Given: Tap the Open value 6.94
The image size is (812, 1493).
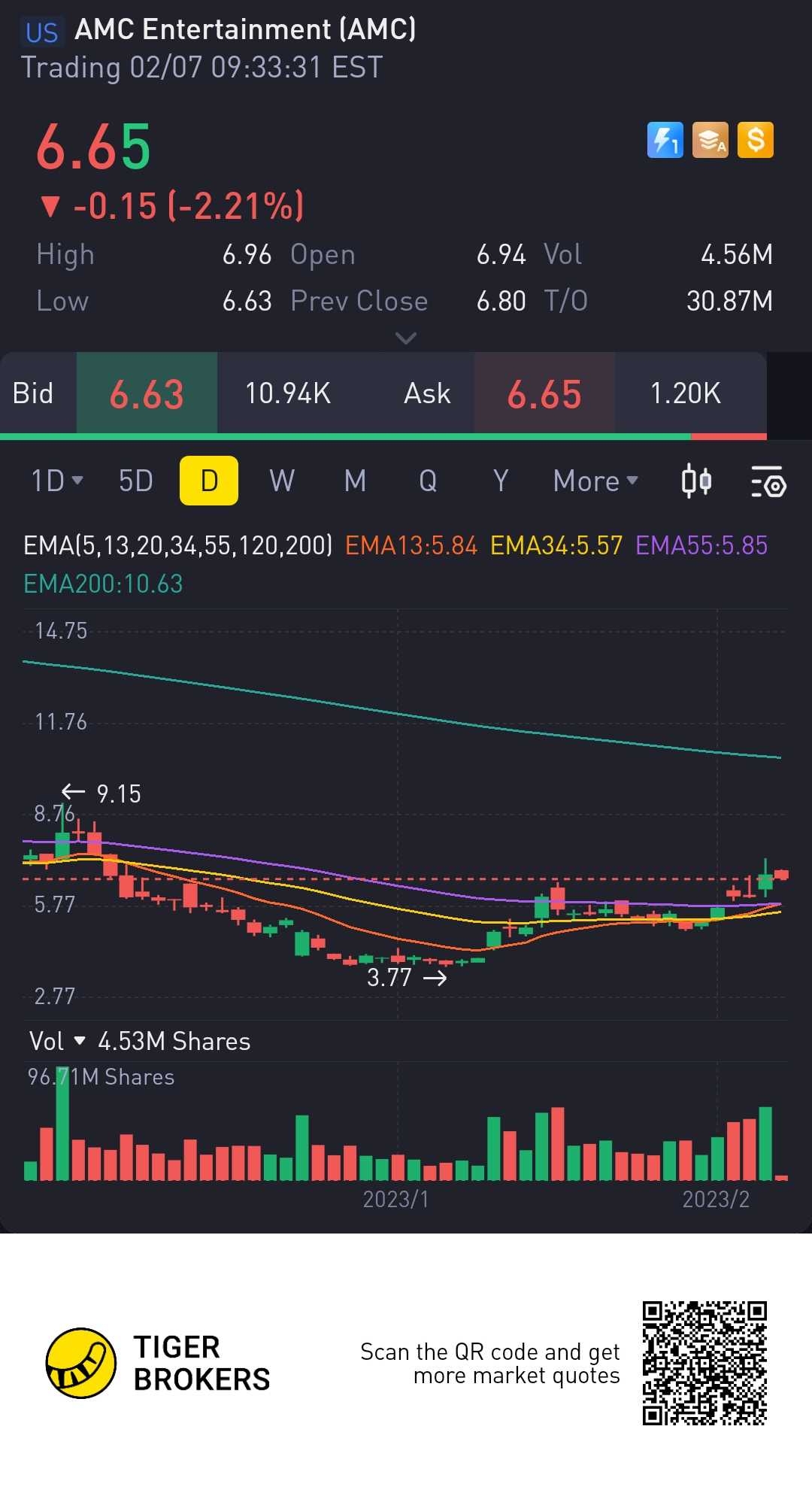Looking at the screenshot, I should pyautogui.click(x=501, y=254).
